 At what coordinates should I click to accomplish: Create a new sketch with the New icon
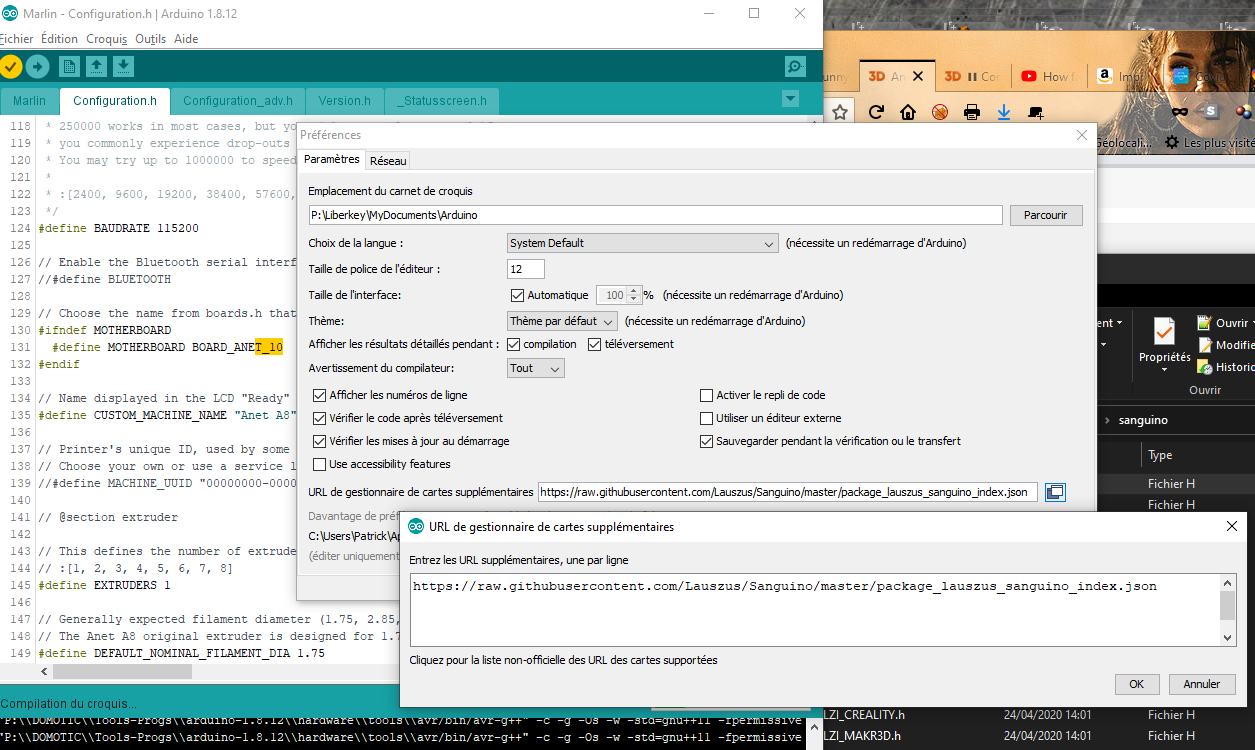(x=69, y=66)
